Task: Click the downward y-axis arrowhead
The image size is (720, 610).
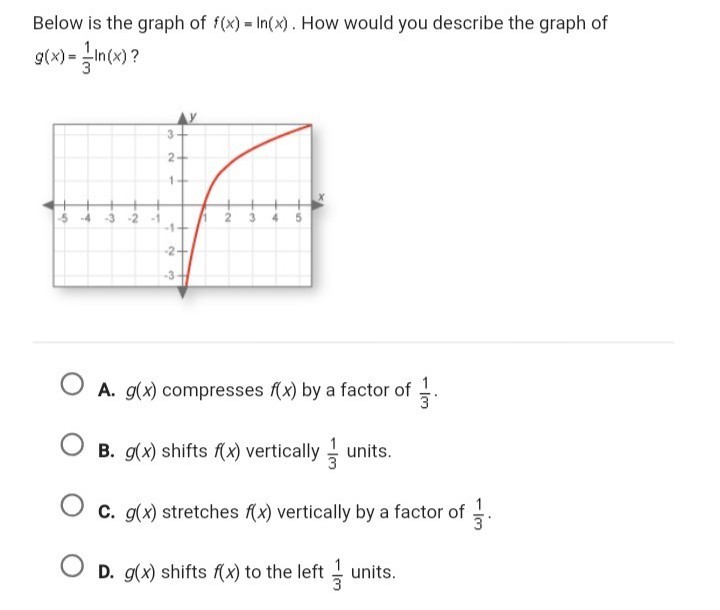Action: [182, 292]
